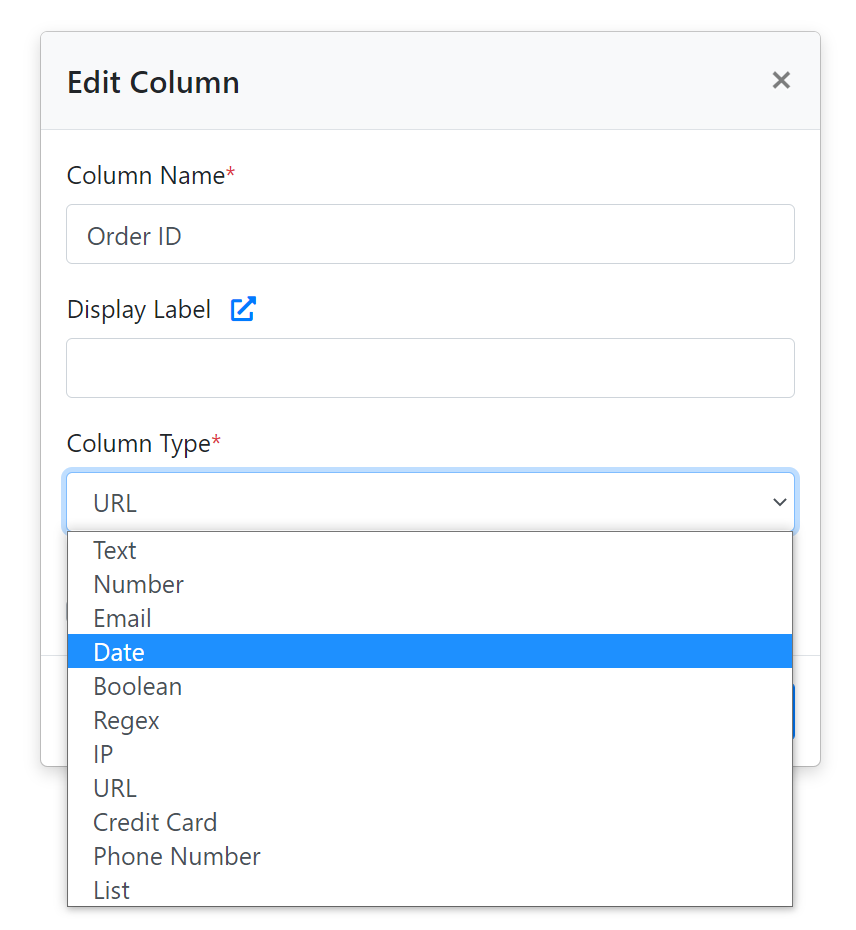Viewport: 856px width, 930px height.
Task: Click the Column Type chevron arrow
Action: pos(780,502)
